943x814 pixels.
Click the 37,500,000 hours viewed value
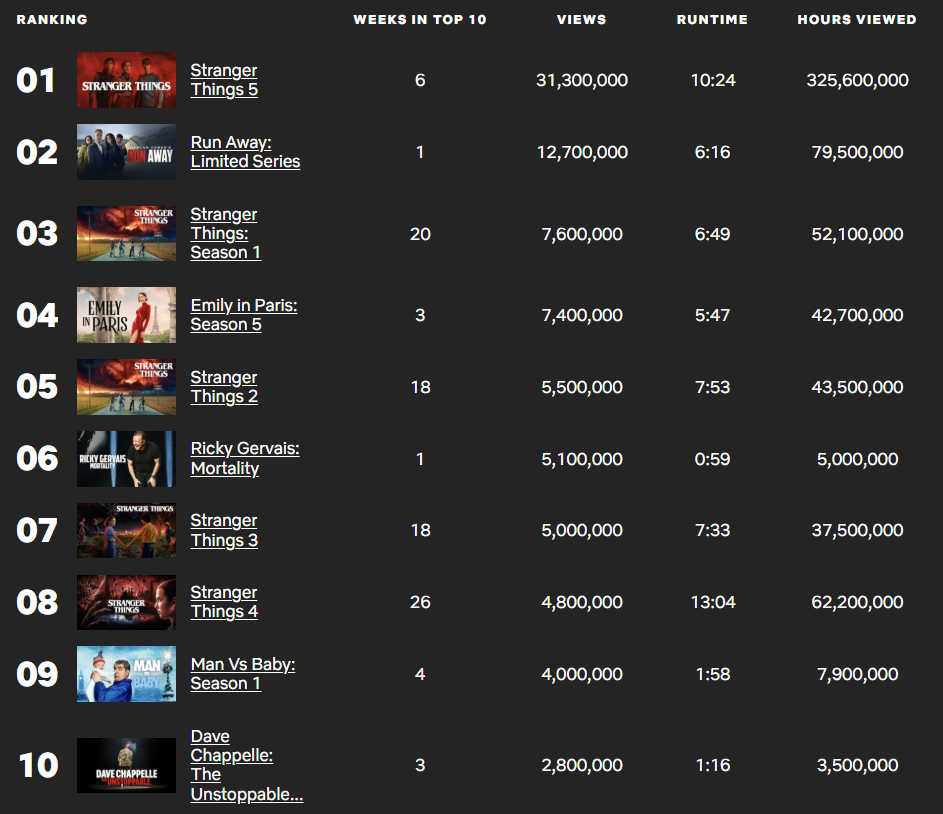point(857,530)
